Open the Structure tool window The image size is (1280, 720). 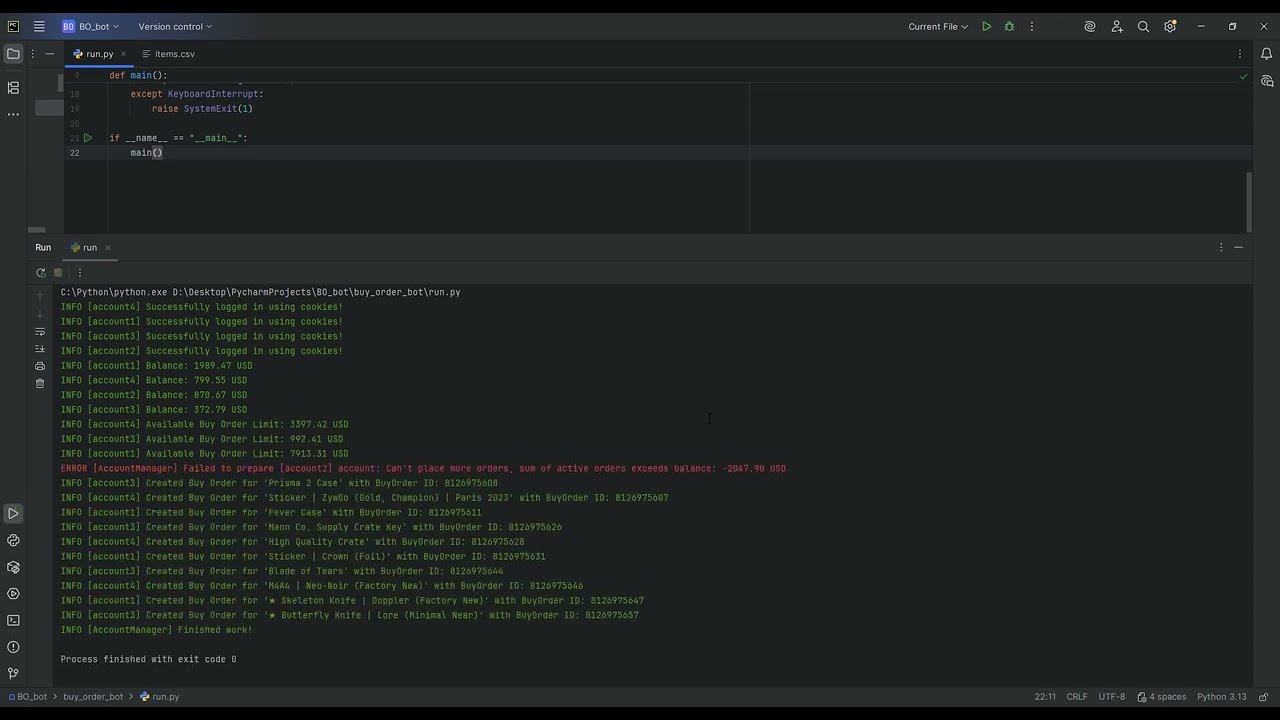tap(13, 87)
